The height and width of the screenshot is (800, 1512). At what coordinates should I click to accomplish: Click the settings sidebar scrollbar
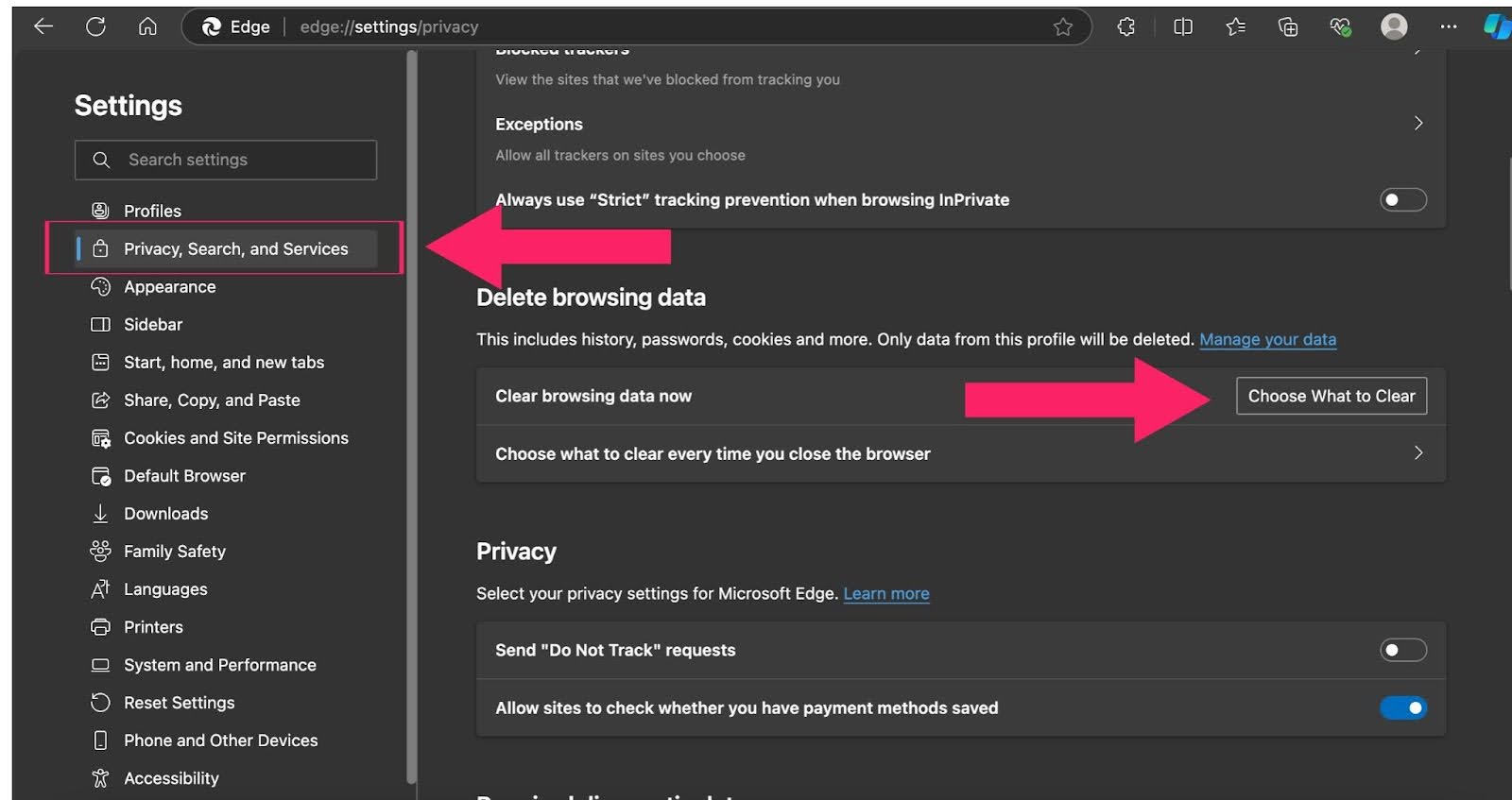(x=411, y=416)
